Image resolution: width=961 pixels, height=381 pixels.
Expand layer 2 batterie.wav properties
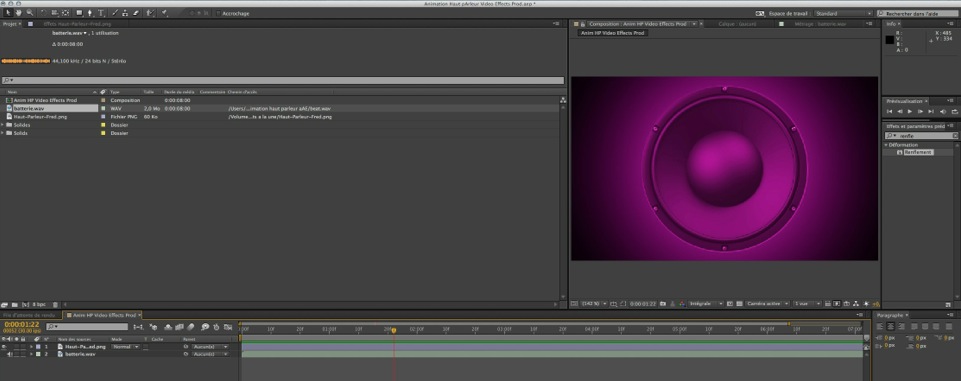point(31,354)
